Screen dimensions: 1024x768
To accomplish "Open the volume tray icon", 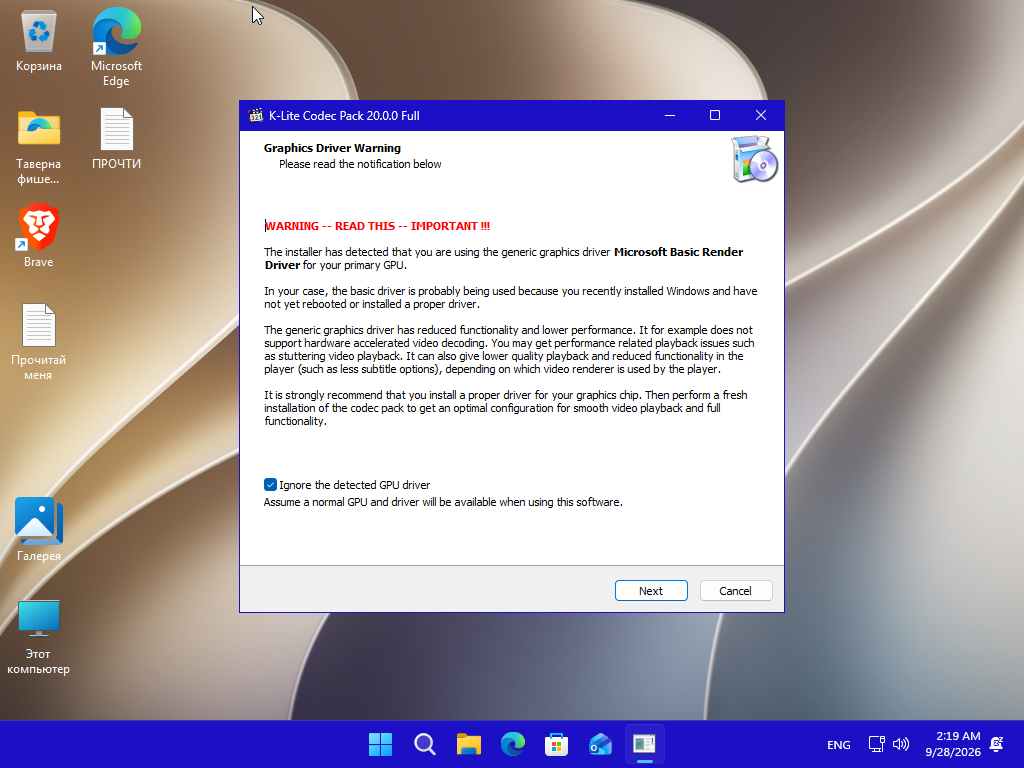I will pyautogui.click(x=901, y=744).
